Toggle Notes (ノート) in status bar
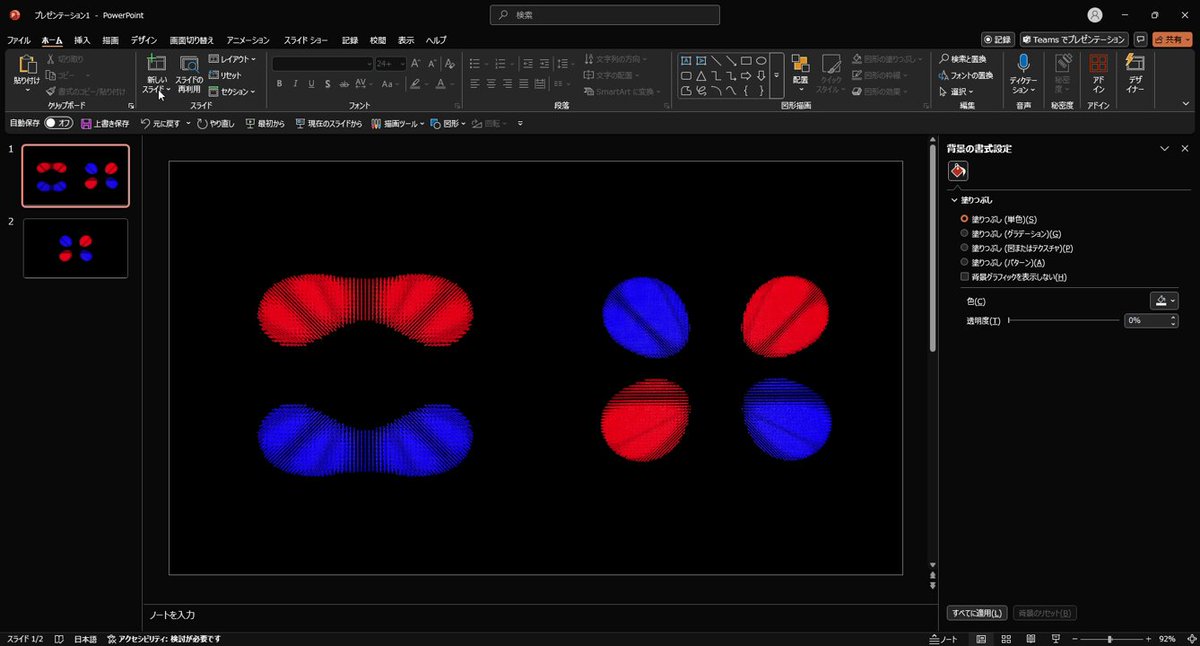This screenshot has height=646, width=1200. pyautogui.click(x=943, y=639)
